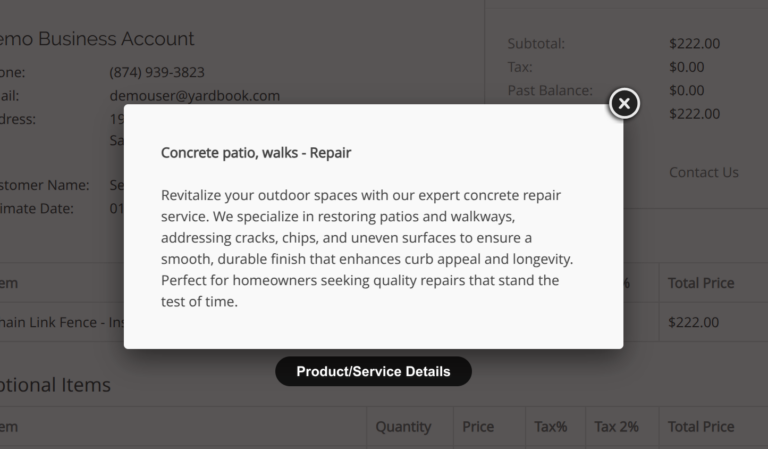
Task: Click the Quantity column header in Optional Items
Action: coord(403,427)
